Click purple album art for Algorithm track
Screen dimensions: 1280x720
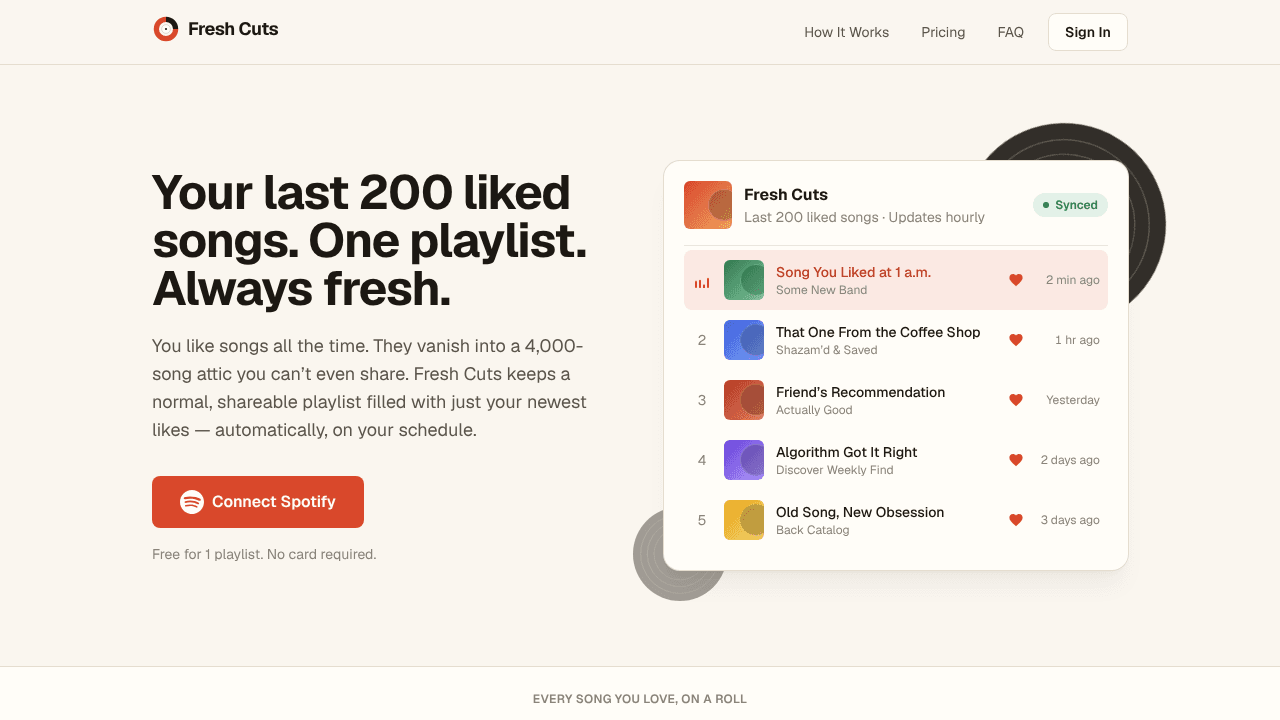(744, 460)
